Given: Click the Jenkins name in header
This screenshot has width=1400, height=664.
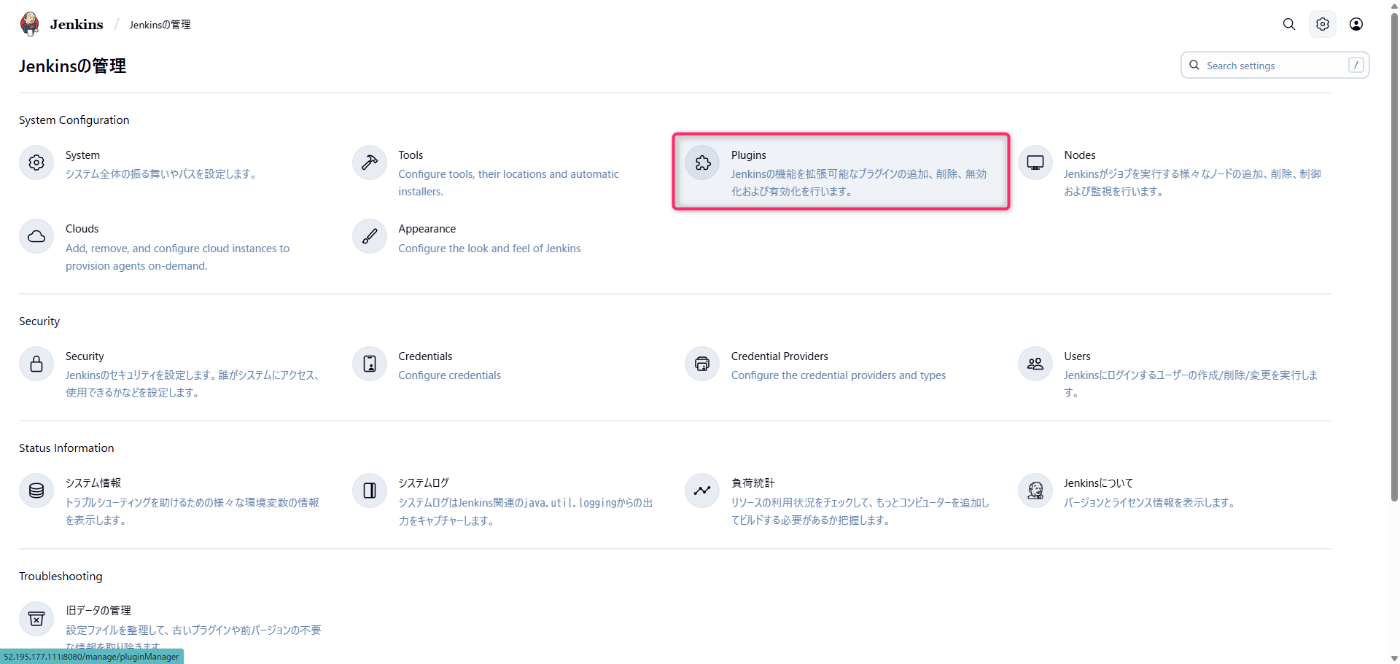Looking at the screenshot, I should 76,24.
